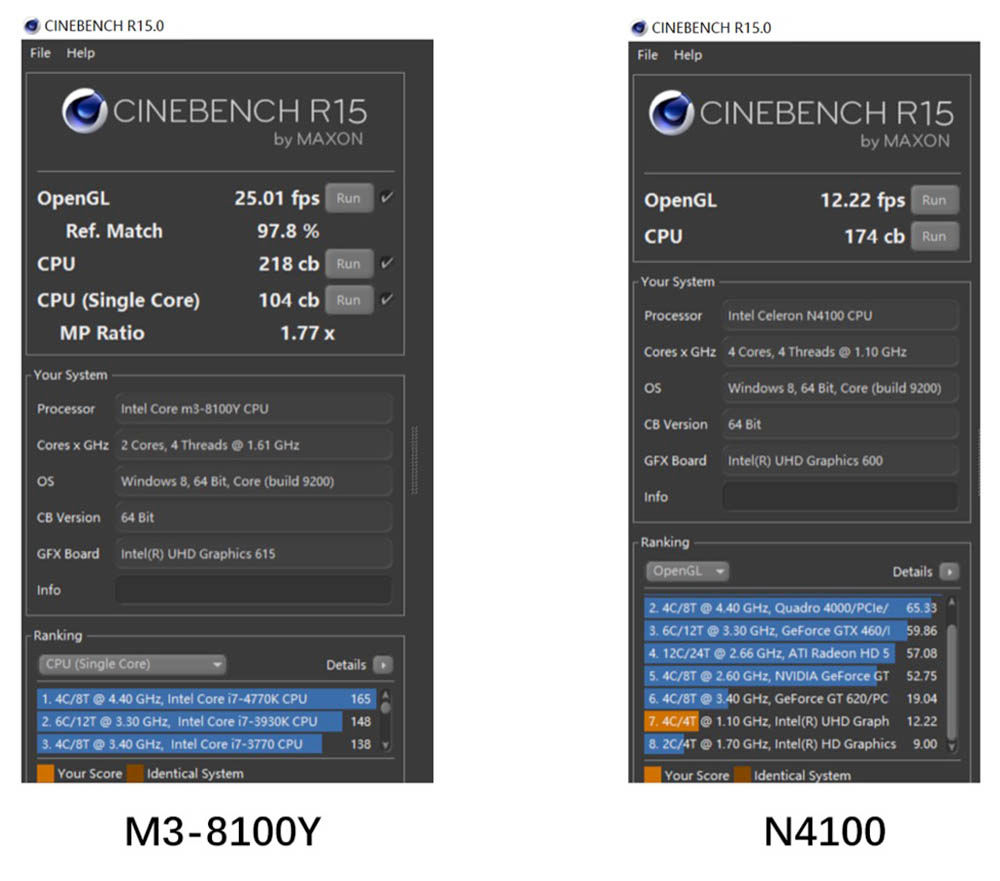Image resolution: width=1000 pixels, height=881 pixels.
Task: Click the Cinebench app icon in the N4100 title bar
Action: tap(639, 28)
